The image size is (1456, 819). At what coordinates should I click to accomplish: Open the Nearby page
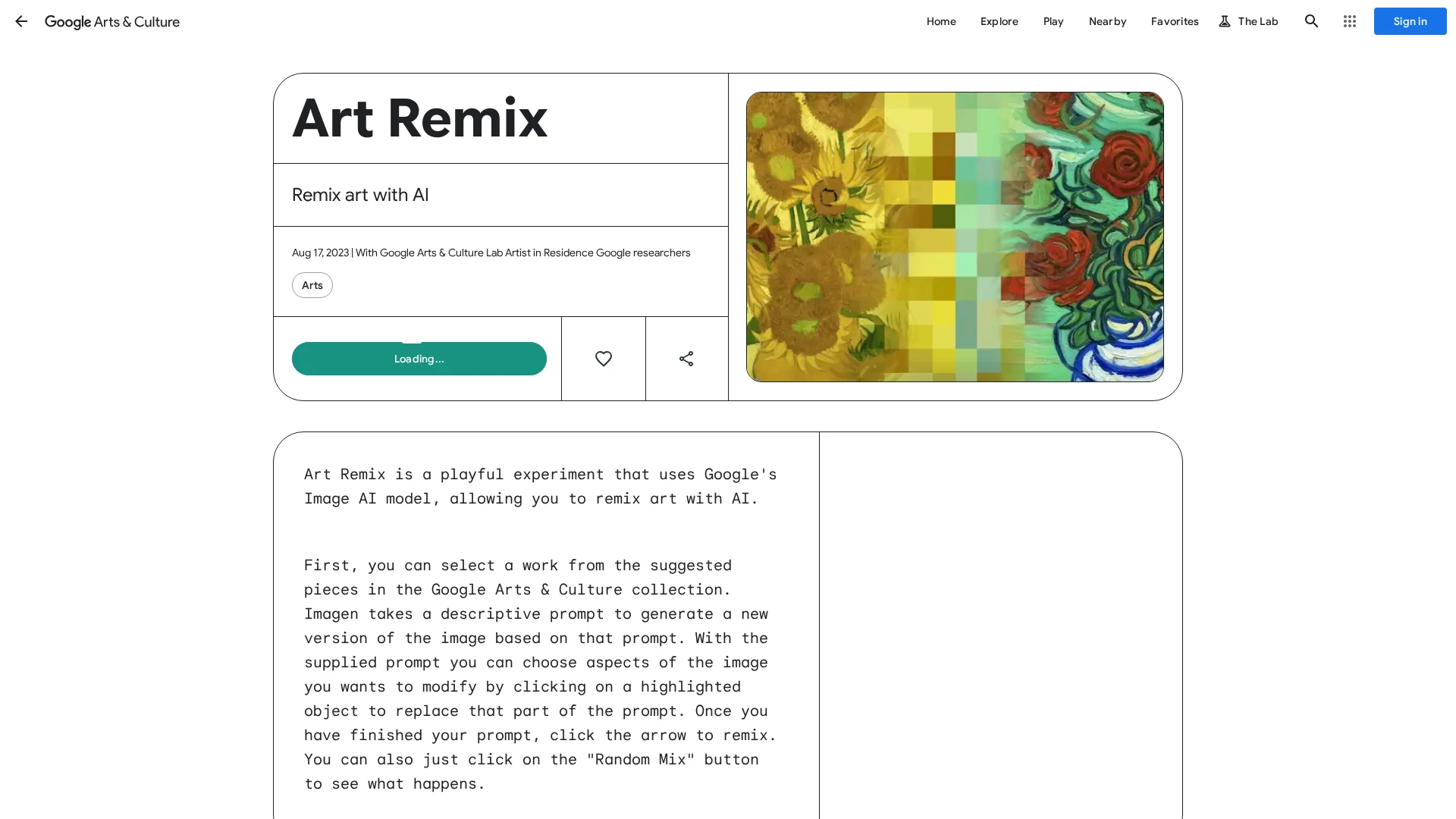click(x=1107, y=21)
